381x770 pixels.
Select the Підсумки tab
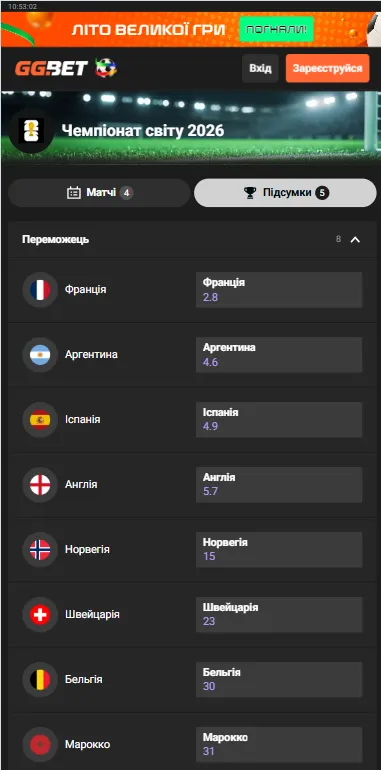[285, 192]
